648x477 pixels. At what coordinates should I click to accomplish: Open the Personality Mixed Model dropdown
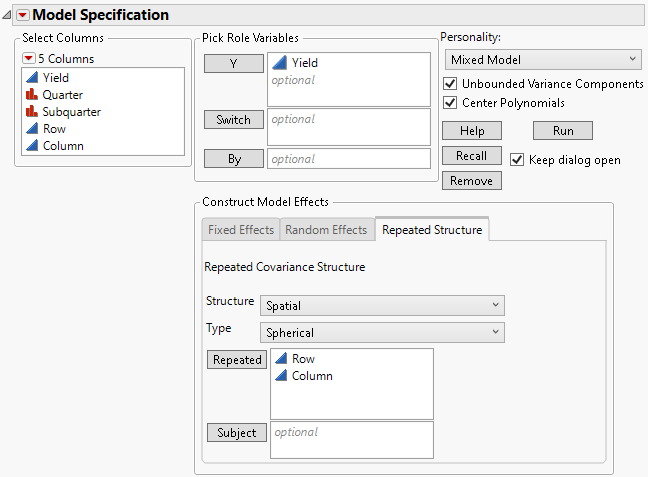[542, 60]
